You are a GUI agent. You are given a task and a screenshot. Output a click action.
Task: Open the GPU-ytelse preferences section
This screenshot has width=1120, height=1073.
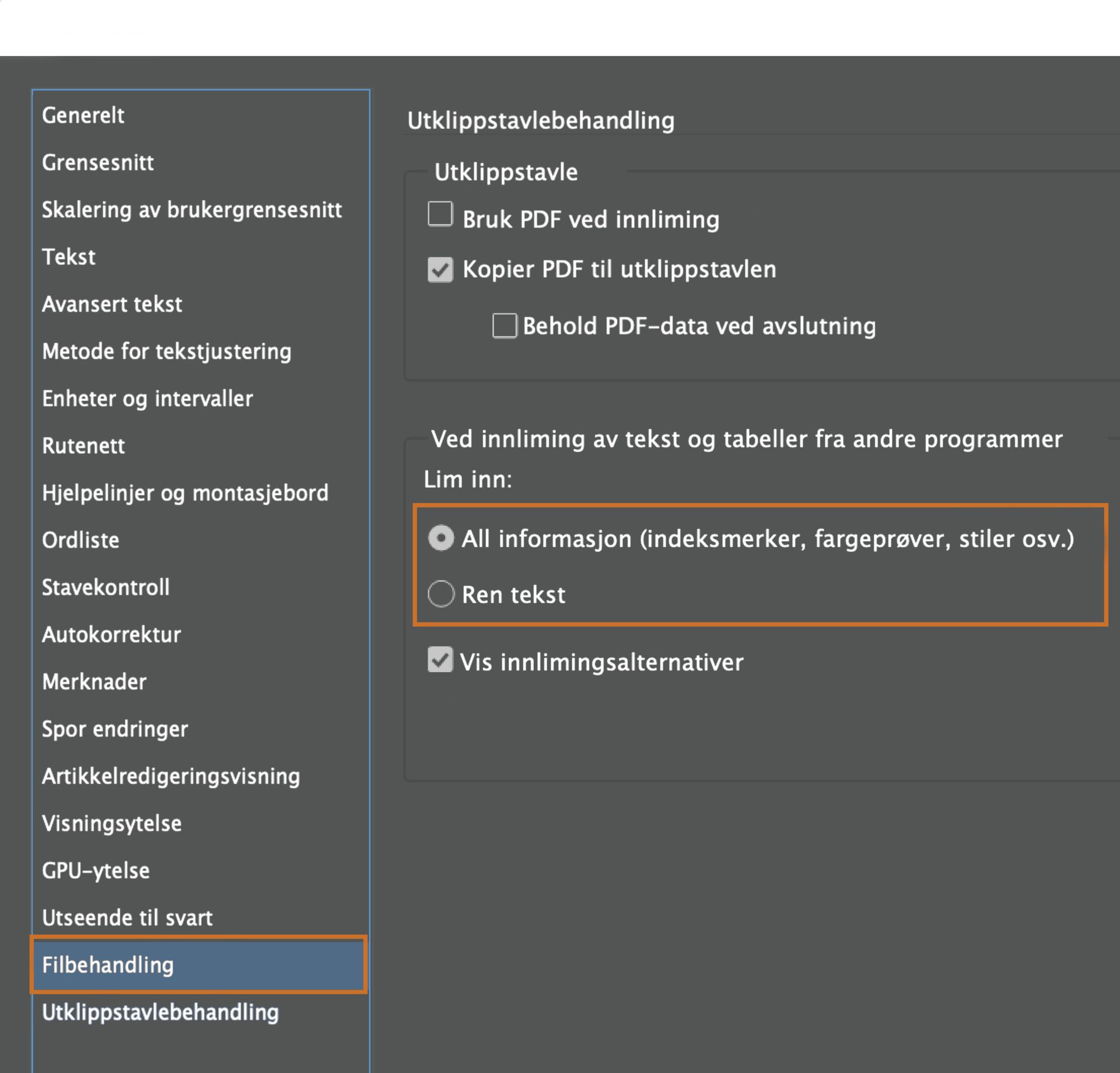(x=96, y=871)
